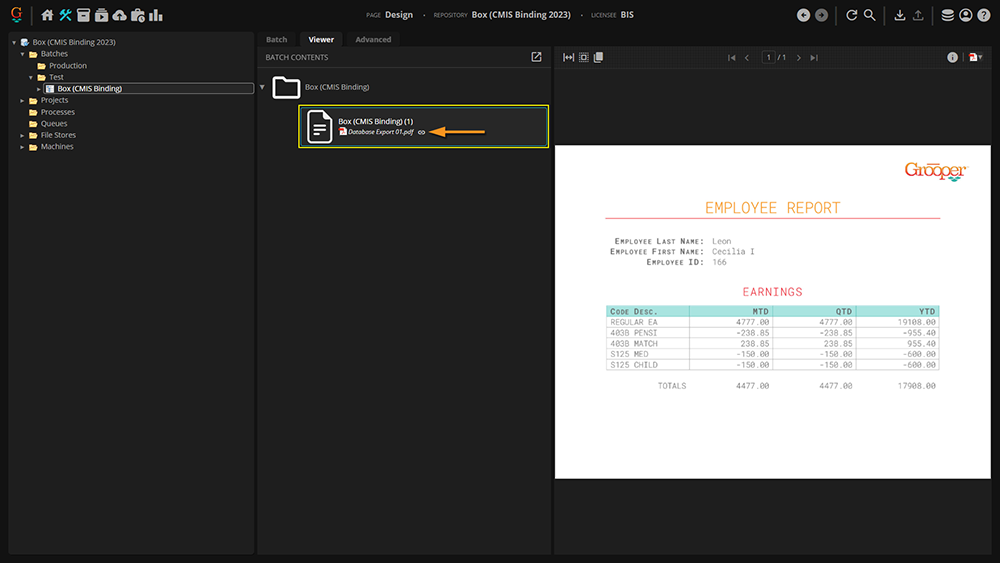
Task: Click the download icon in top bar
Action: tap(900, 15)
